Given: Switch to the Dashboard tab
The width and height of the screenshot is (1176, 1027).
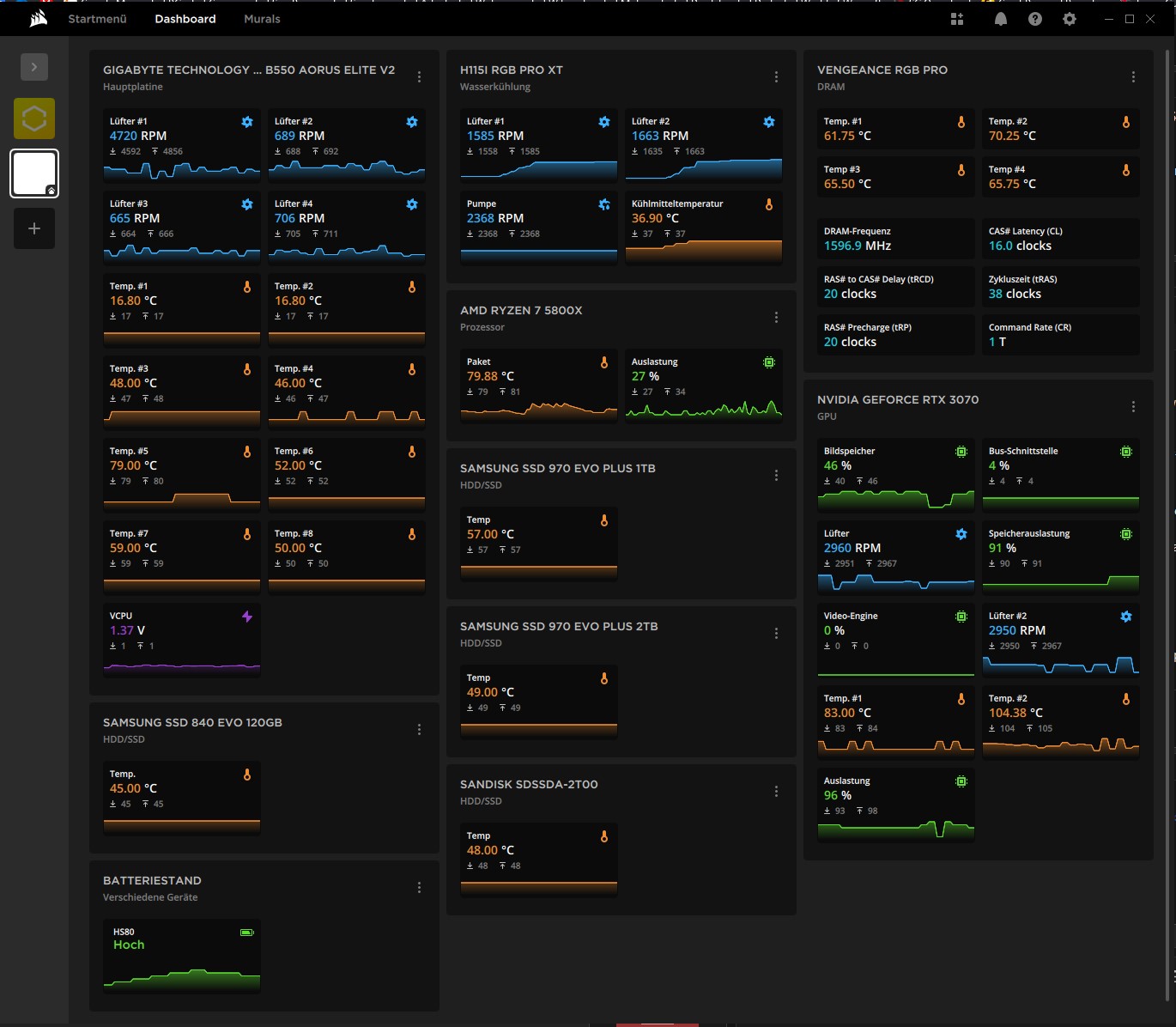Looking at the screenshot, I should pyautogui.click(x=185, y=19).
